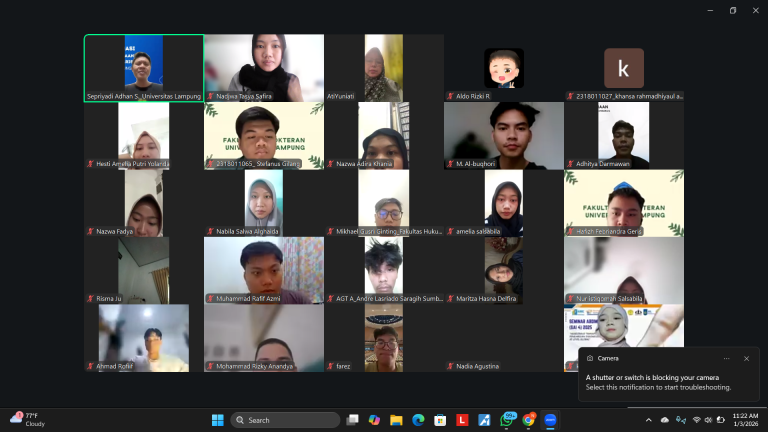Select amelia salsabila video tile

(504, 203)
